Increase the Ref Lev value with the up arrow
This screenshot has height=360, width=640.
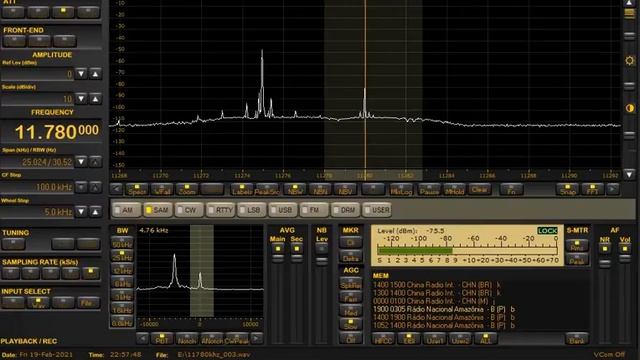pyautogui.click(x=95, y=74)
